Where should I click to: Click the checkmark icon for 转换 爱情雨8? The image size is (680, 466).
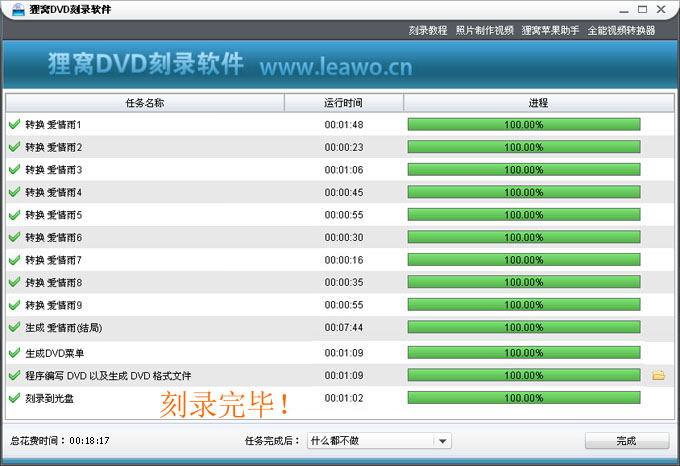tap(15, 282)
